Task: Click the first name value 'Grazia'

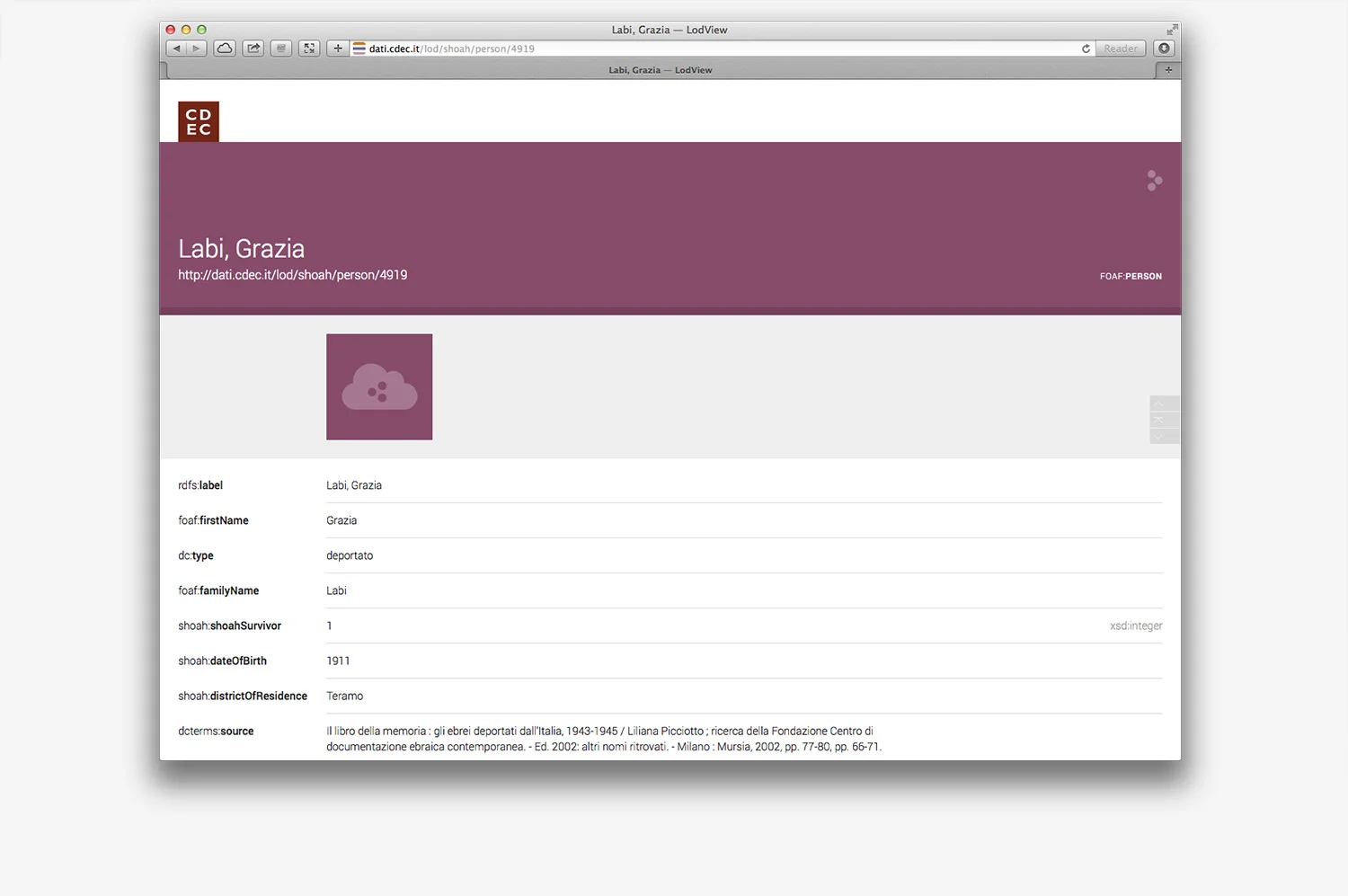Action: [341, 520]
